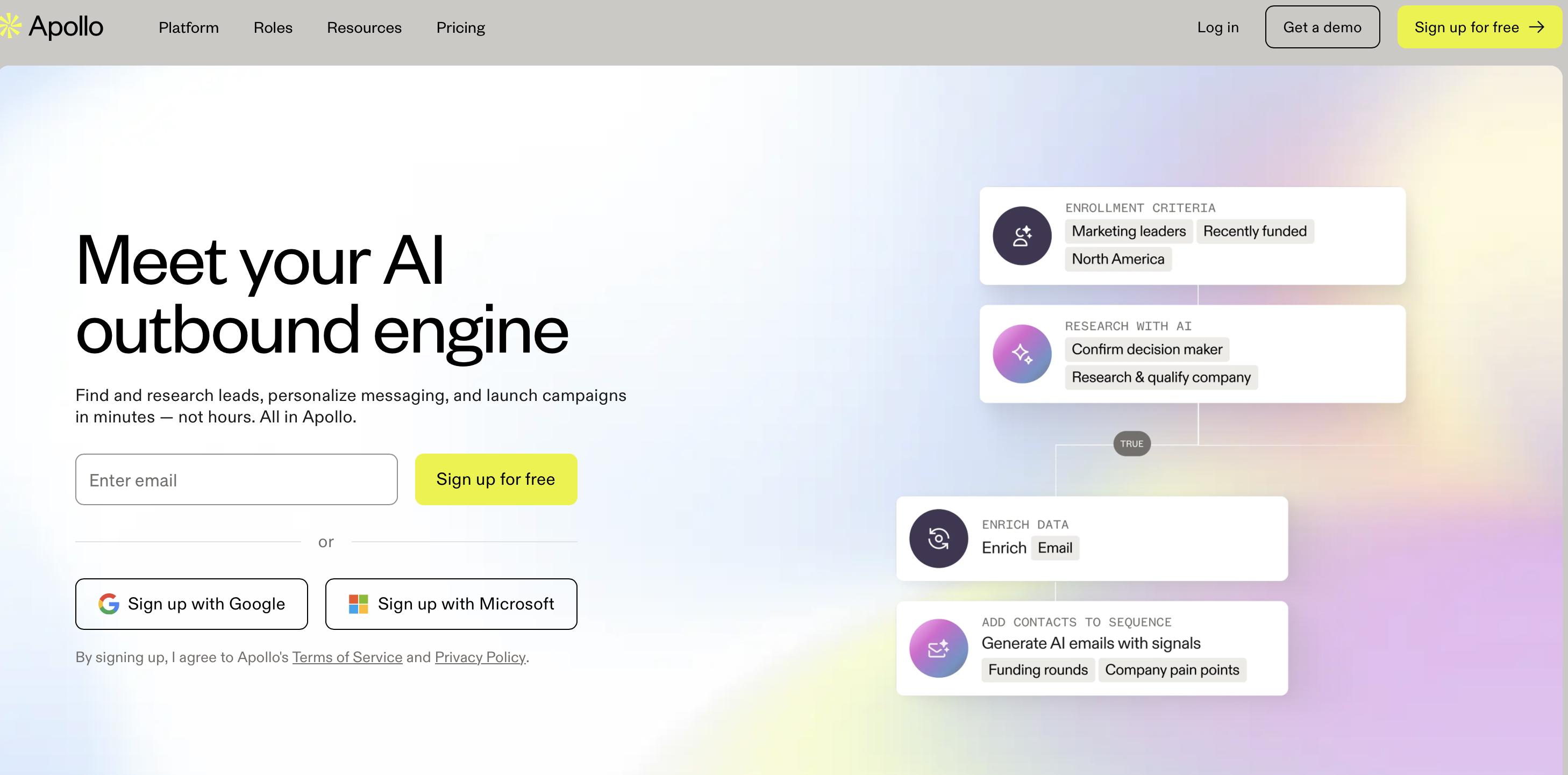Open the Privacy Policy link

tap(480, 657)
